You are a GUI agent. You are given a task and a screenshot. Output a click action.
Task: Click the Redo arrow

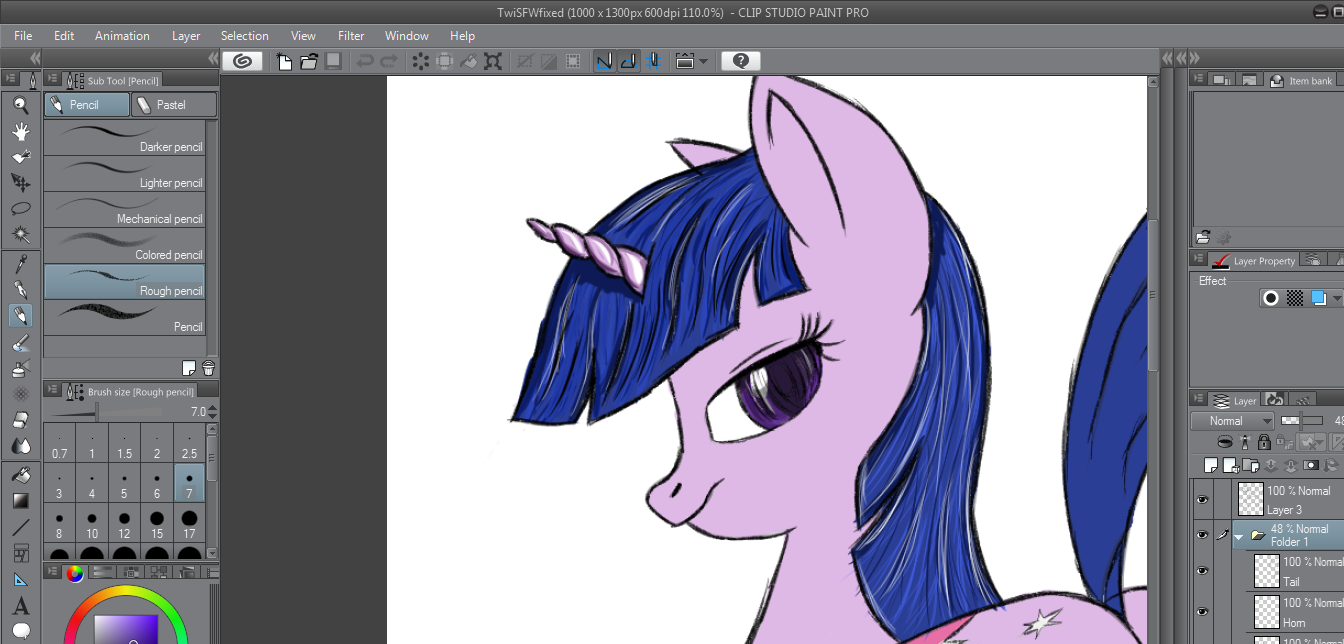389,61
